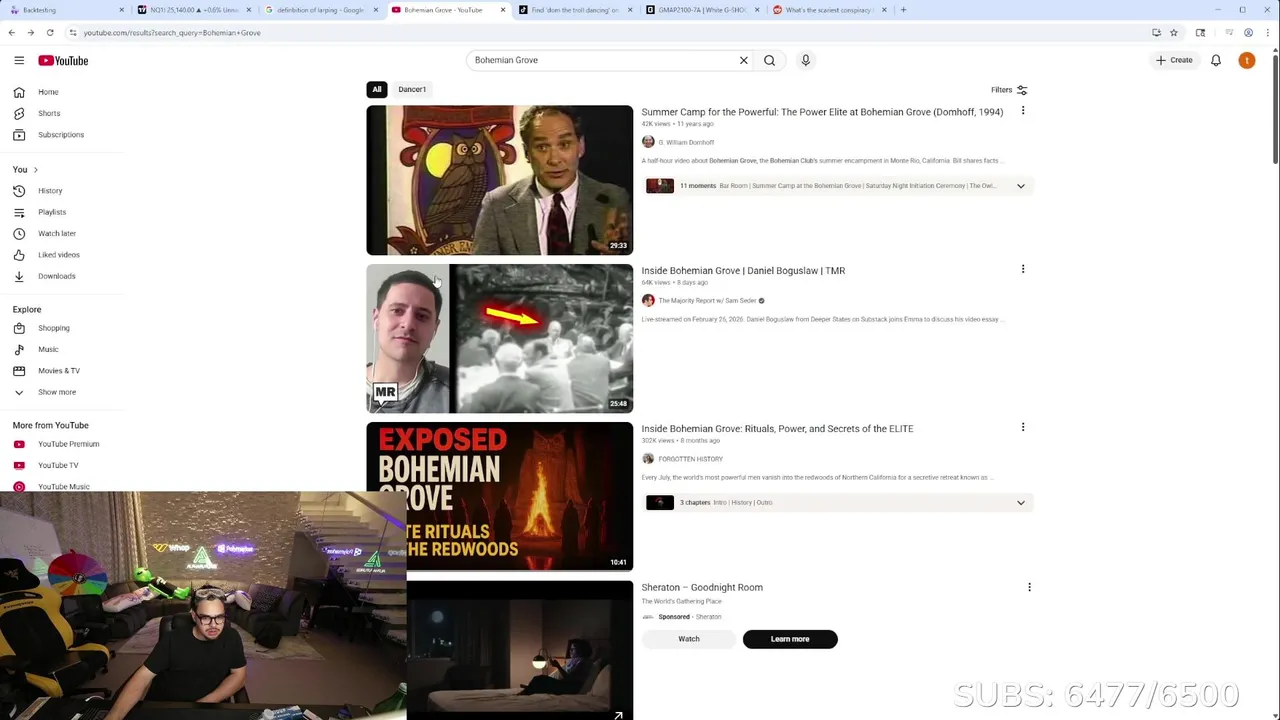Open the Summer Camp for the Powerful title
Image resolution: width=1280 pixels, height=720 pixels.
click(822, 112)
